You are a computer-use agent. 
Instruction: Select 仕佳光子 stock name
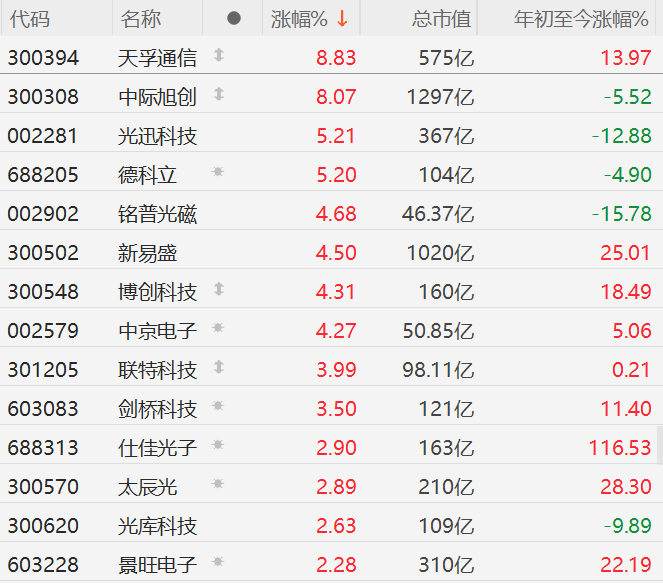click(157, 448)
